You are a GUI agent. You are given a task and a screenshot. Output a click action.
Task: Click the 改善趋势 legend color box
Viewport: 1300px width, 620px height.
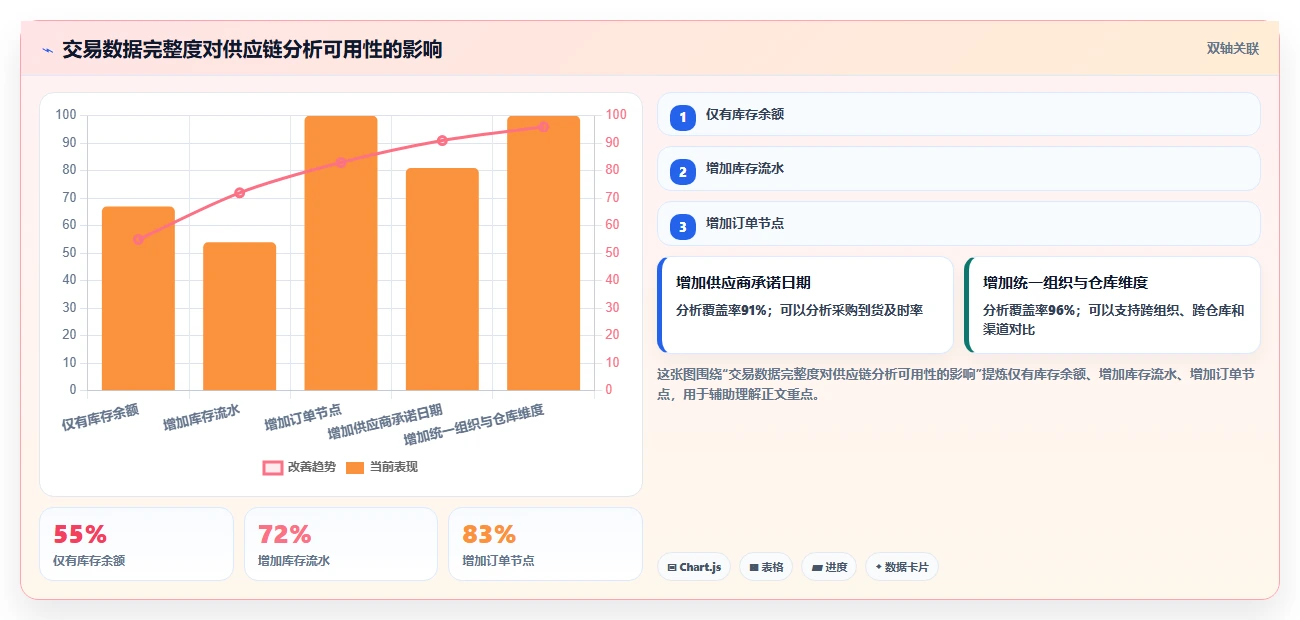[x=273, y=467]
